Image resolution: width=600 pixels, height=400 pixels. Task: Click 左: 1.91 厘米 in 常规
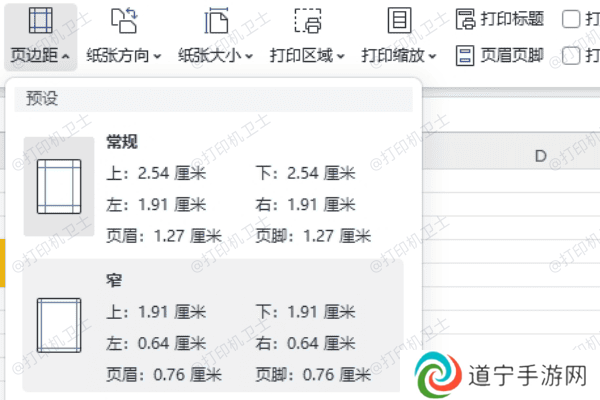click(x=156, y=204)
